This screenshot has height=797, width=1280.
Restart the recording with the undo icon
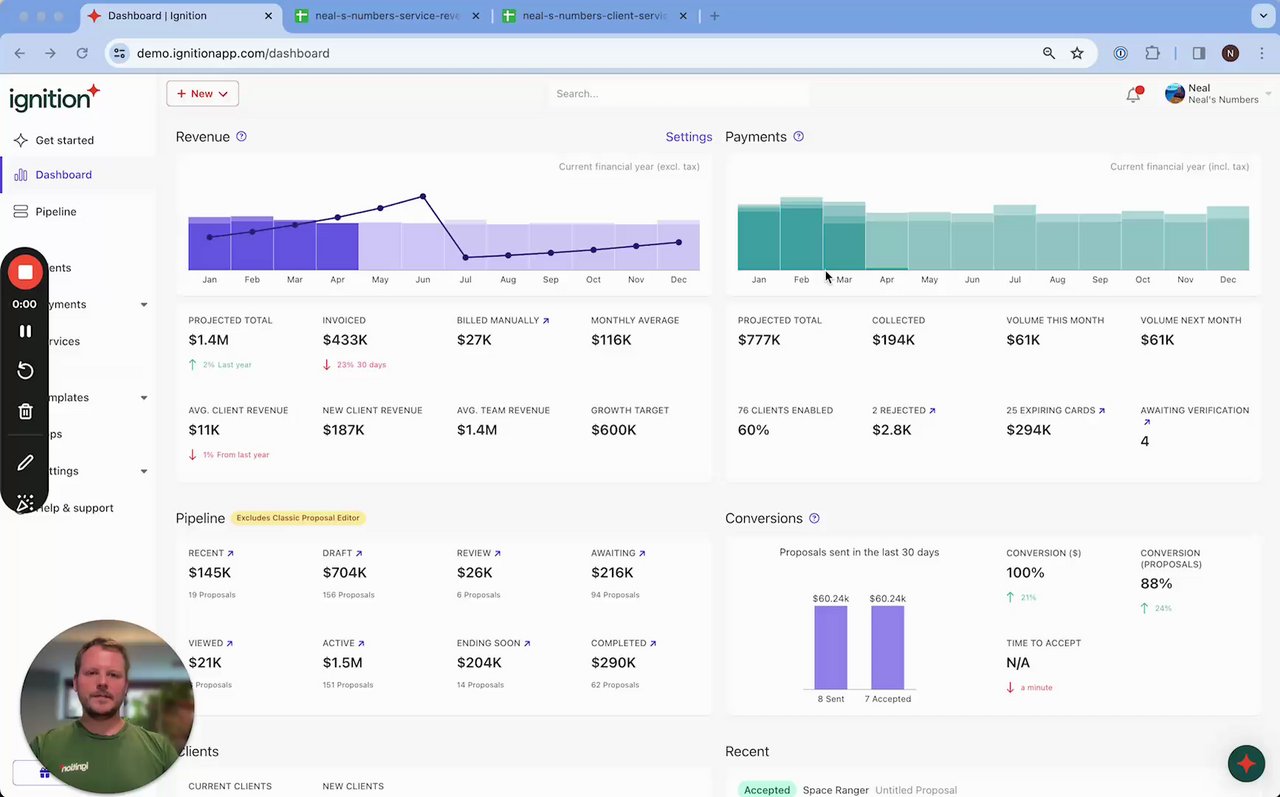point(25,371)
